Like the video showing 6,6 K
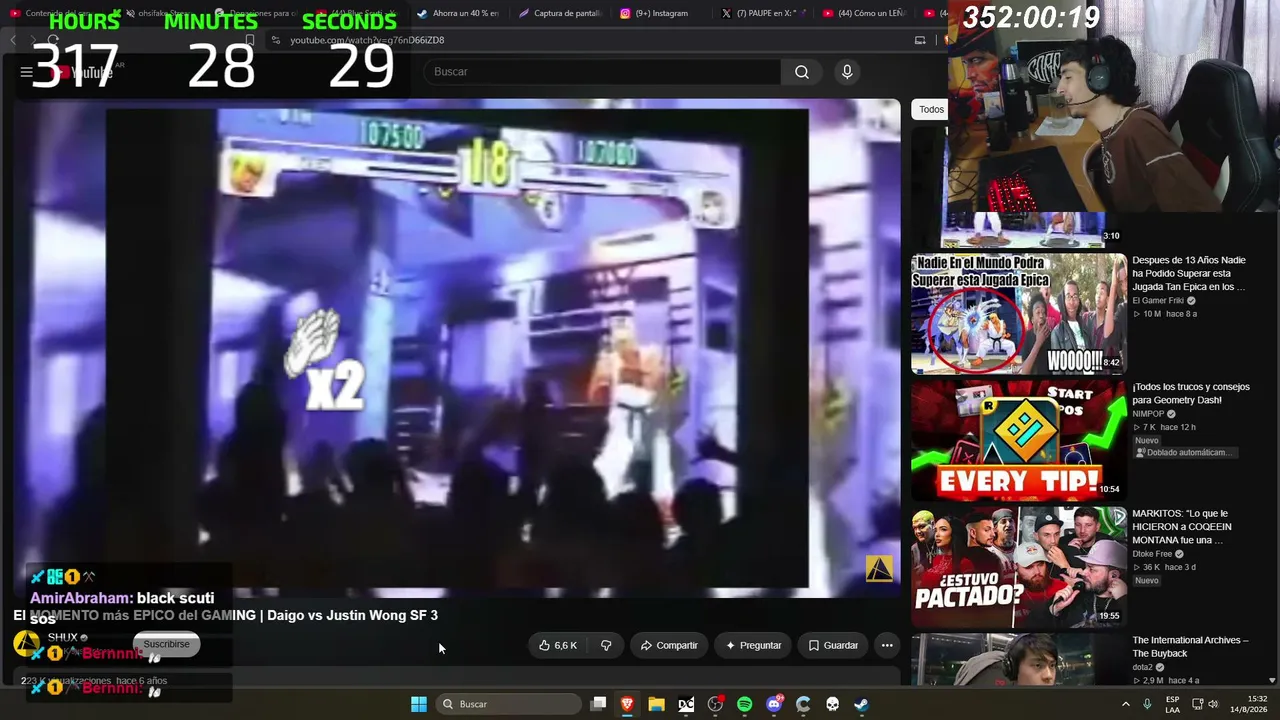 click(x=558, y=645)
